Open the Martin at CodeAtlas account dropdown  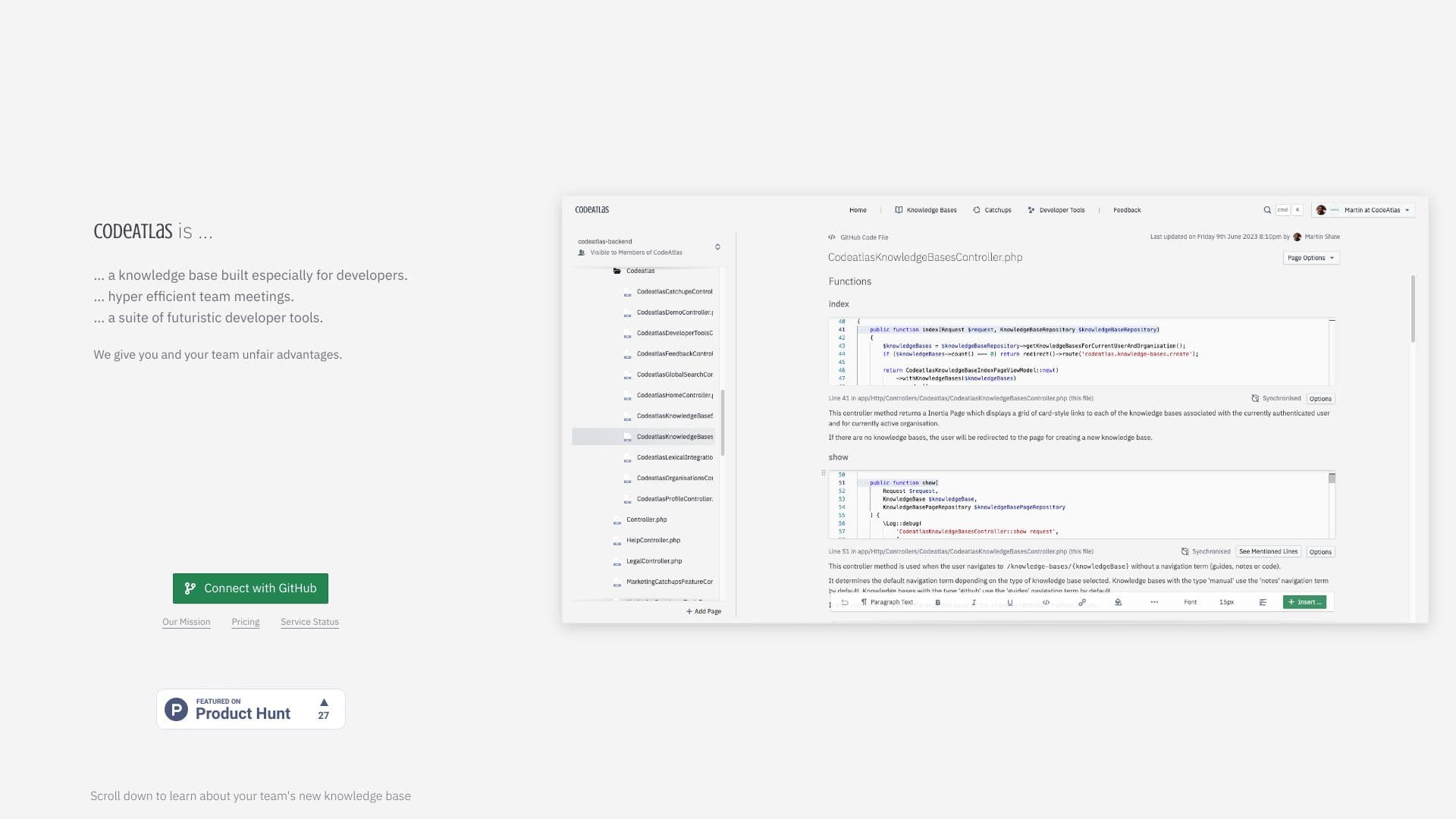click(x=1365, y=210)
